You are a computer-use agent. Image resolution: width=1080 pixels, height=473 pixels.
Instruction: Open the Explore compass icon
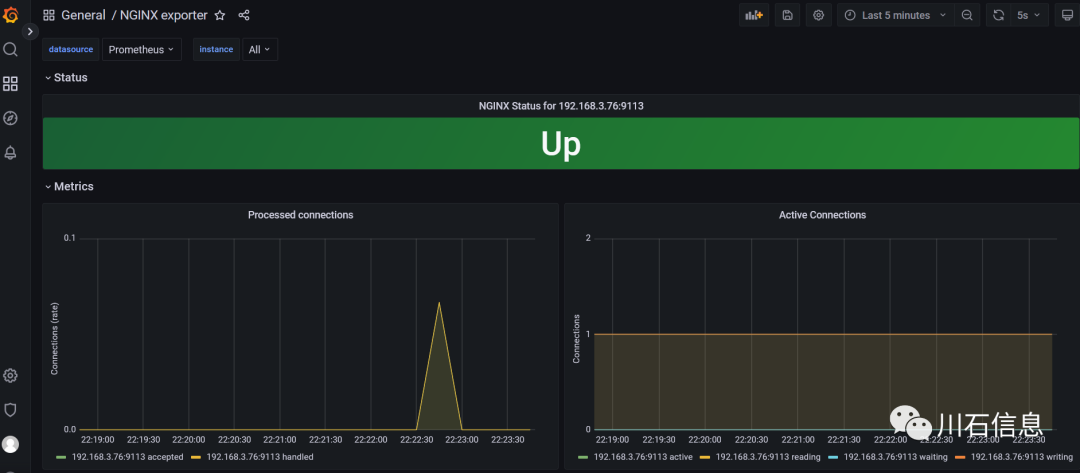(x=10, y=118)
